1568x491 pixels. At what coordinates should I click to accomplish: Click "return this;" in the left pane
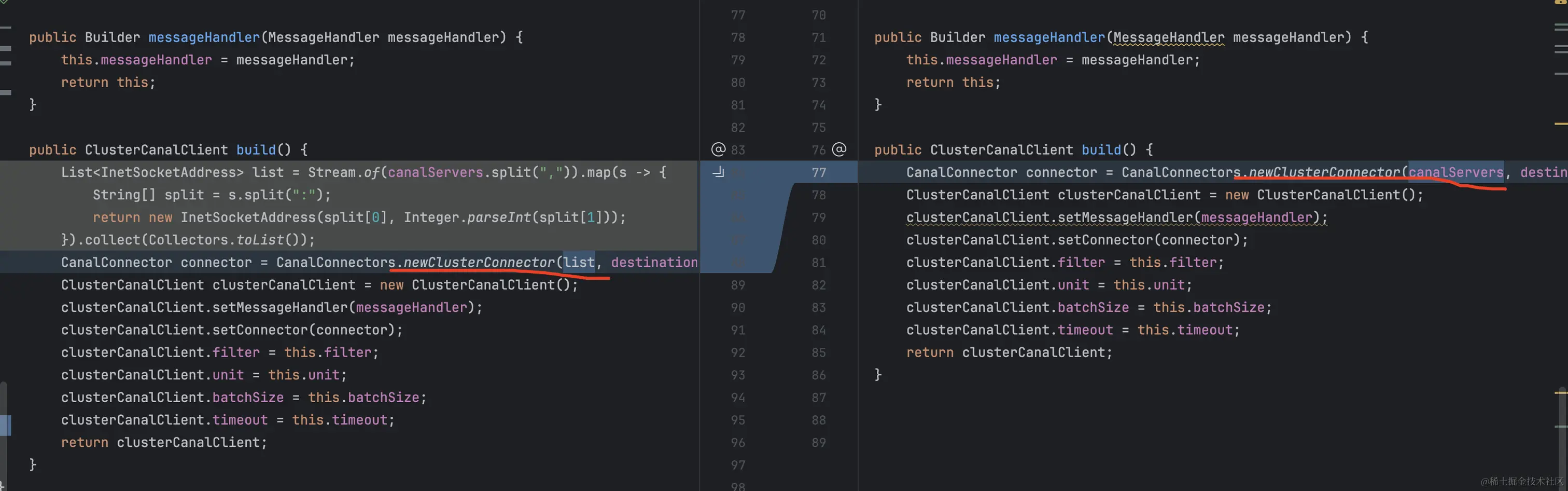click(x=108, y=82)
